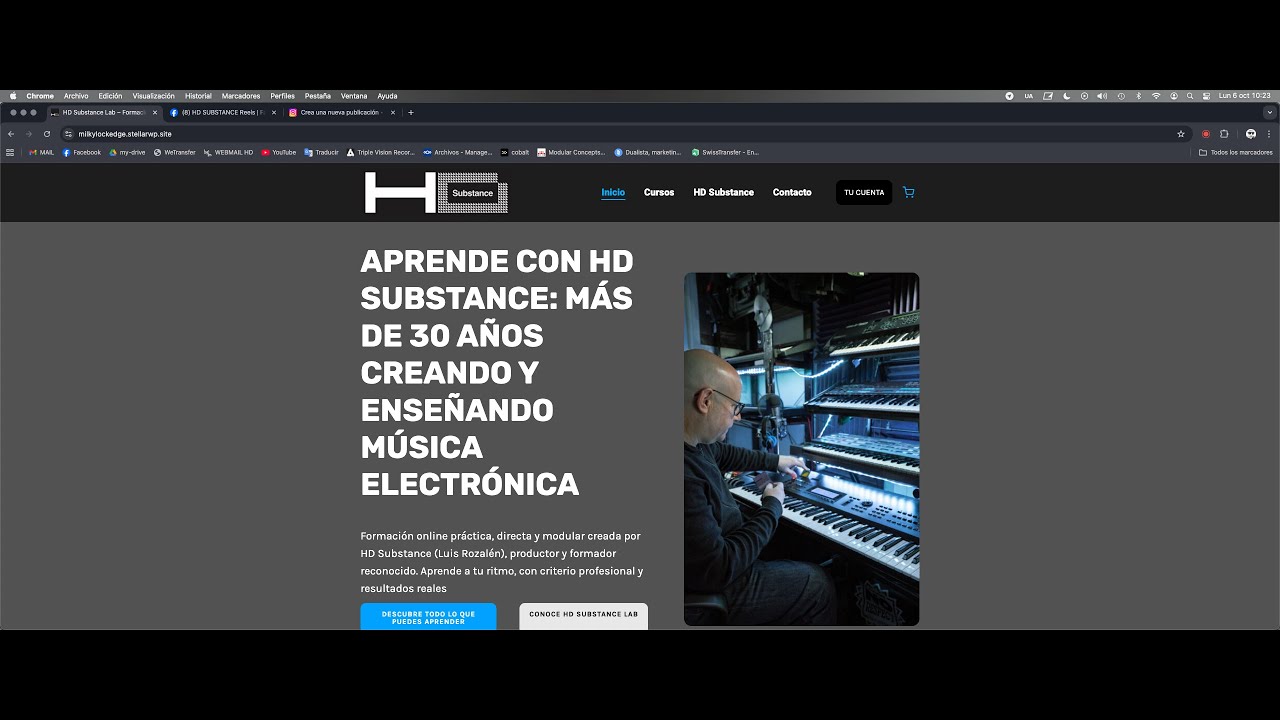Click the red record extension icon
This screenshot has height=720, width=1280.
point(1206,134)
